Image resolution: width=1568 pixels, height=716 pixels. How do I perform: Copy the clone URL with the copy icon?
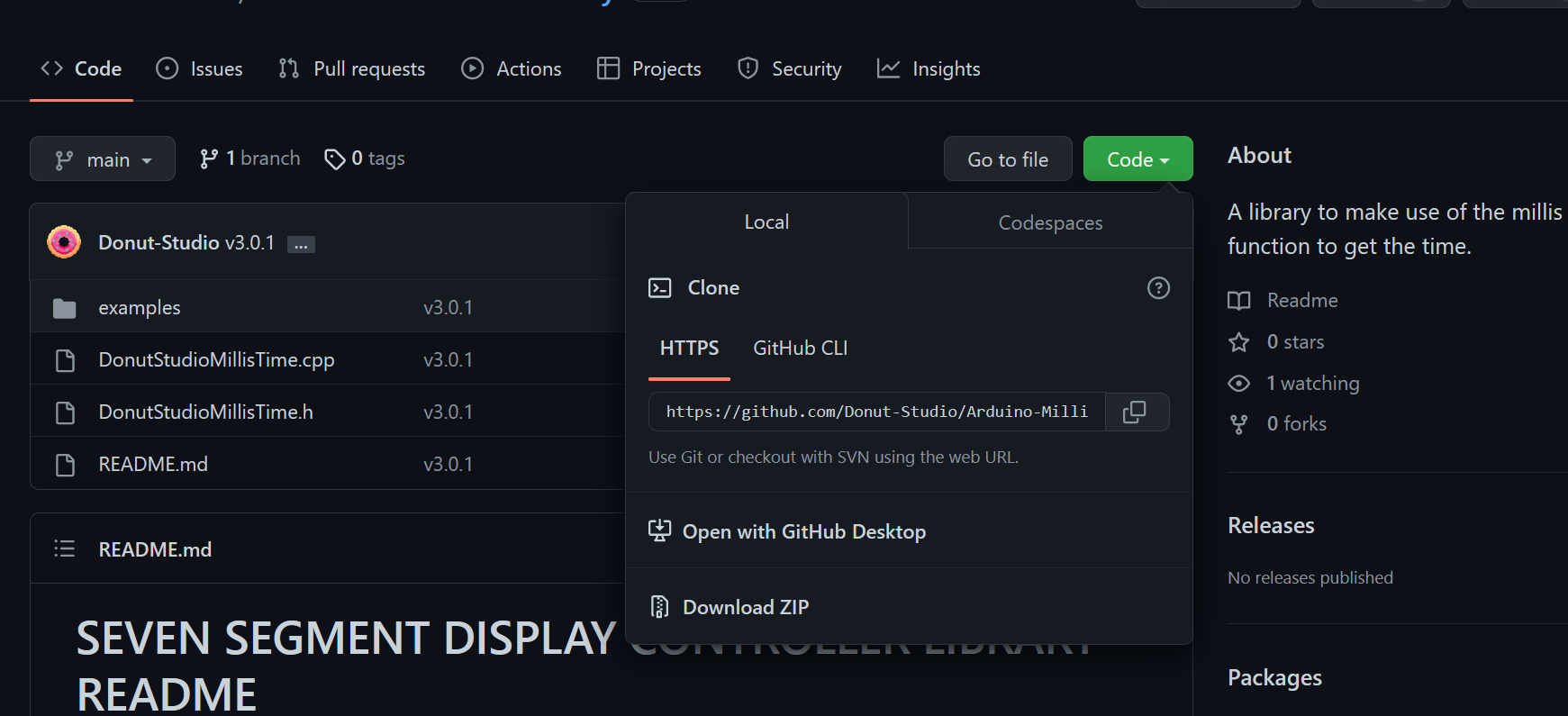1137,412
